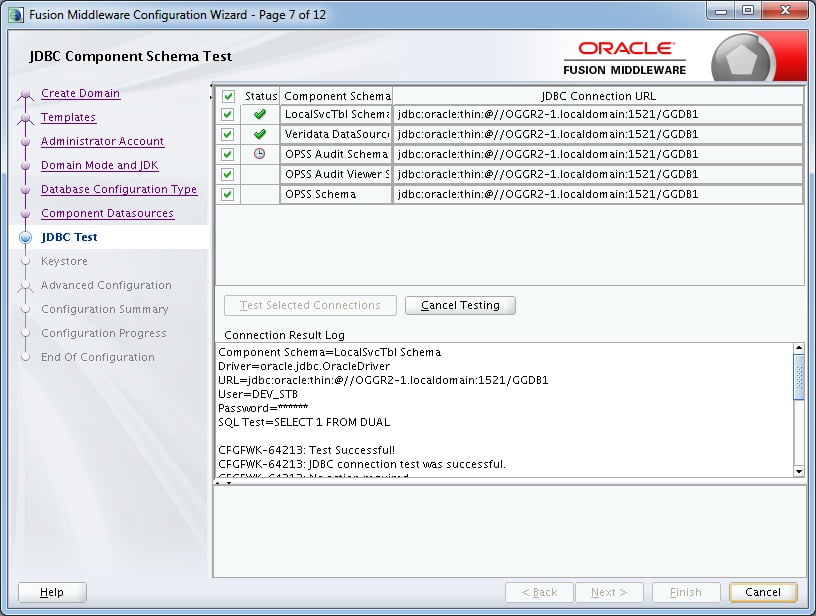Image resolution: width=816 pixels, height=616 pixels.
Task: Select the LocalSvcTbl Schema name cell
Action: click(x=336, y=114)
